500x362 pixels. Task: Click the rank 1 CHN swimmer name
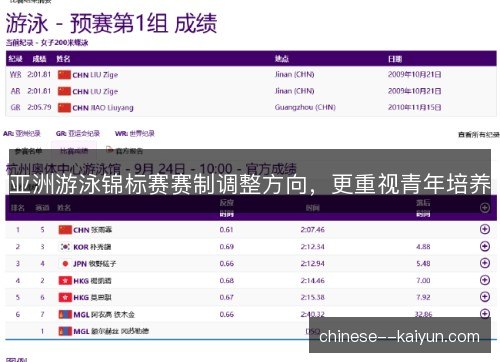(x=101, y=230)
